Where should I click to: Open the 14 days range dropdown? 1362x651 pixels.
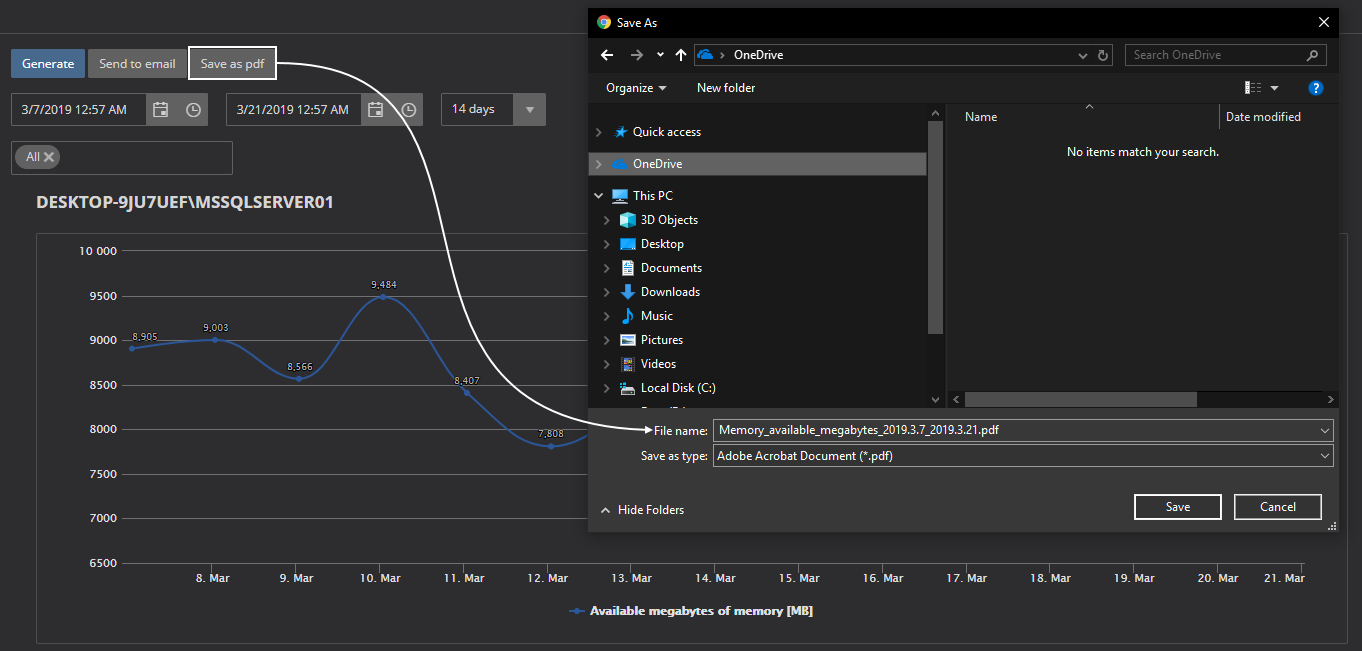pyautogui.click(x=528, y=110)
